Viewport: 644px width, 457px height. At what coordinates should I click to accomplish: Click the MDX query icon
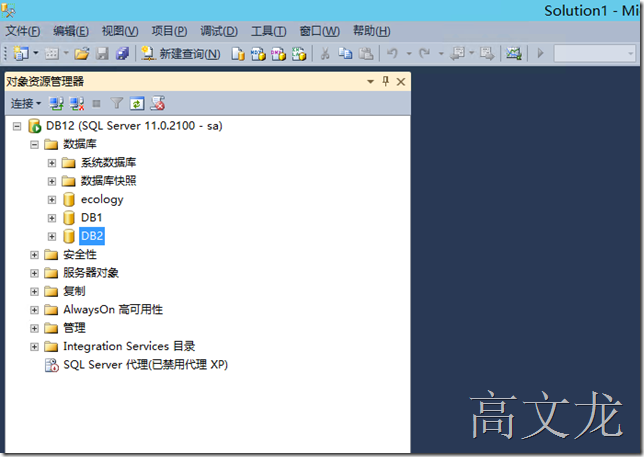(258, 53)
